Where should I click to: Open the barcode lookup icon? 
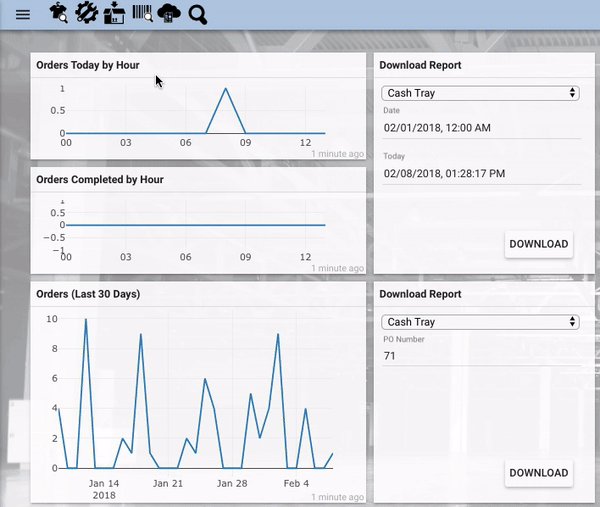pyautogui.click(x=142, y=13)
